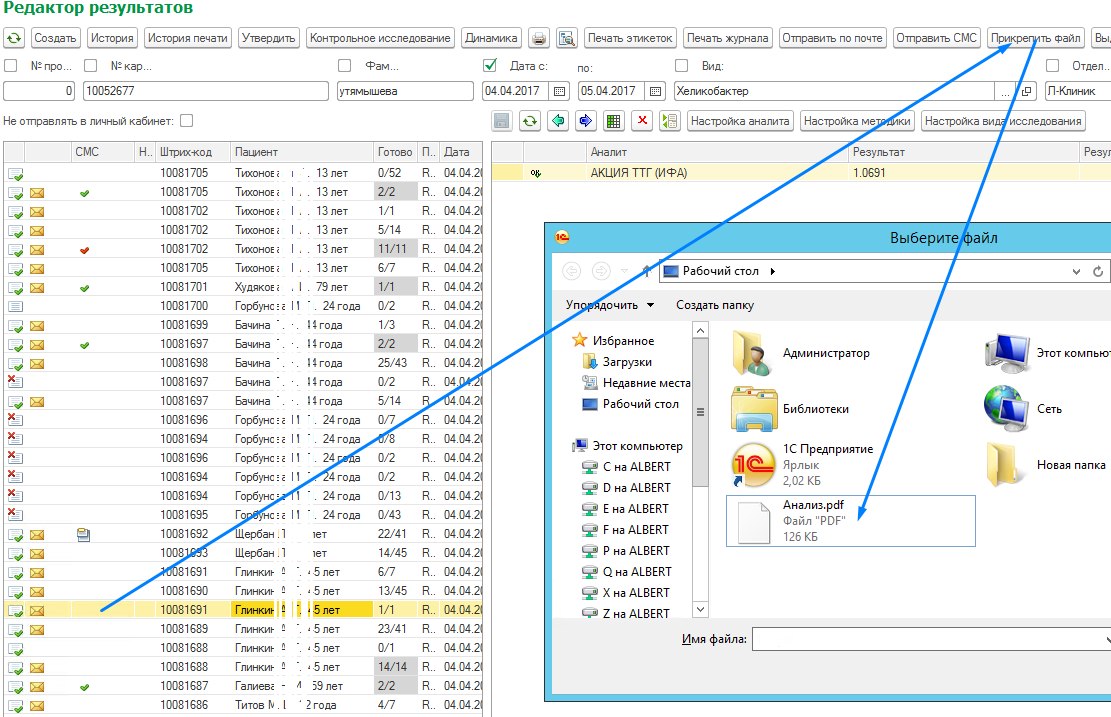Toggle the Дата с checkbox
1111x717 pixels.
pos(490,65)
